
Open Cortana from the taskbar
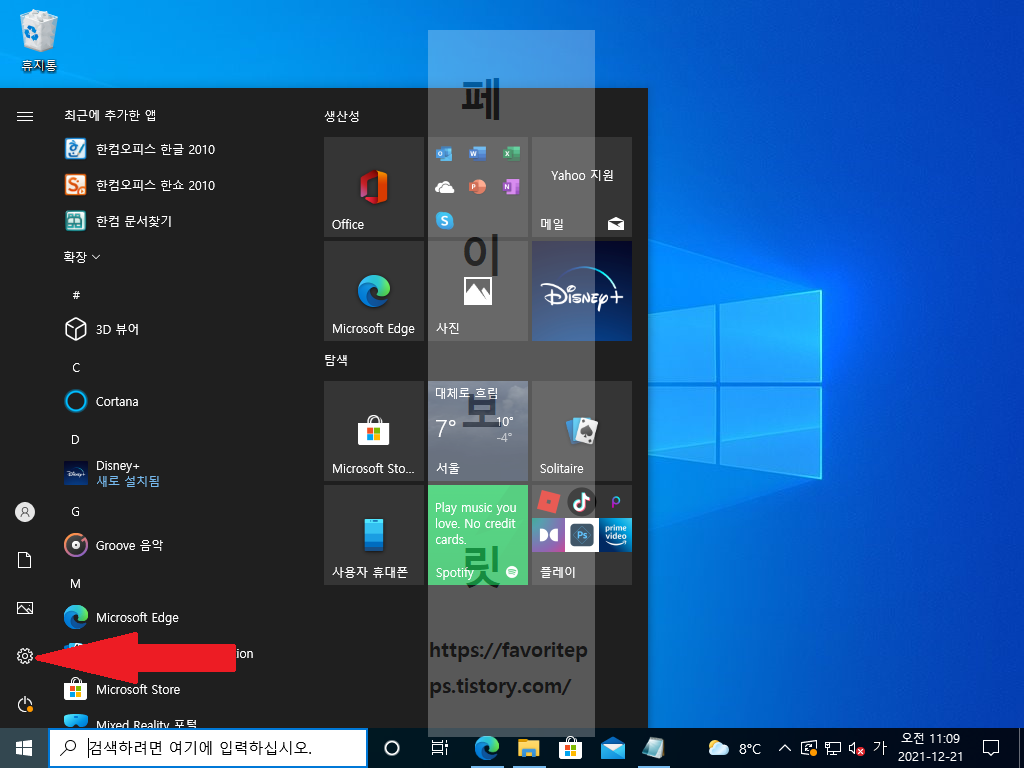pos(391,748)
